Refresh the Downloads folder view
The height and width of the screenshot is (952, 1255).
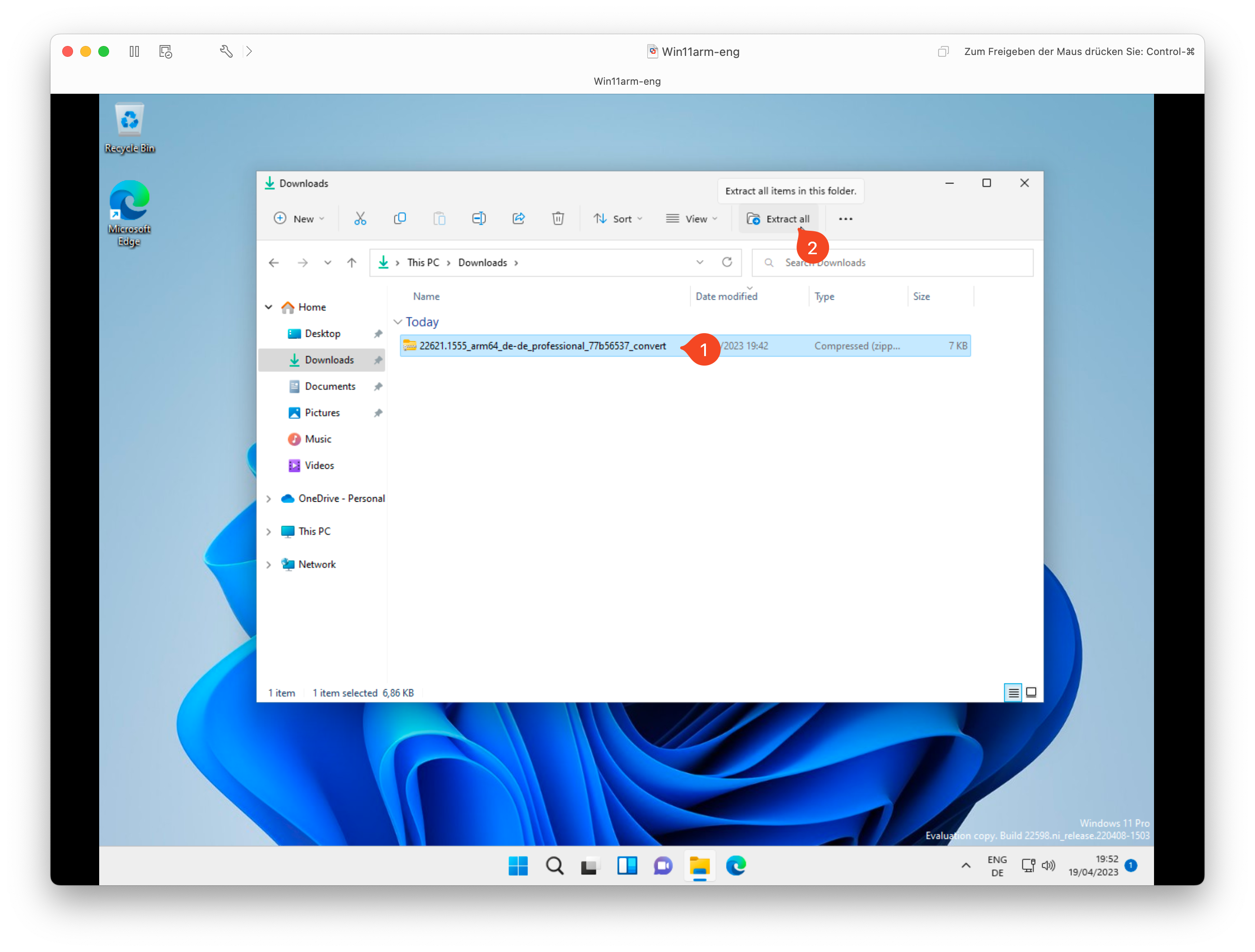727,262
